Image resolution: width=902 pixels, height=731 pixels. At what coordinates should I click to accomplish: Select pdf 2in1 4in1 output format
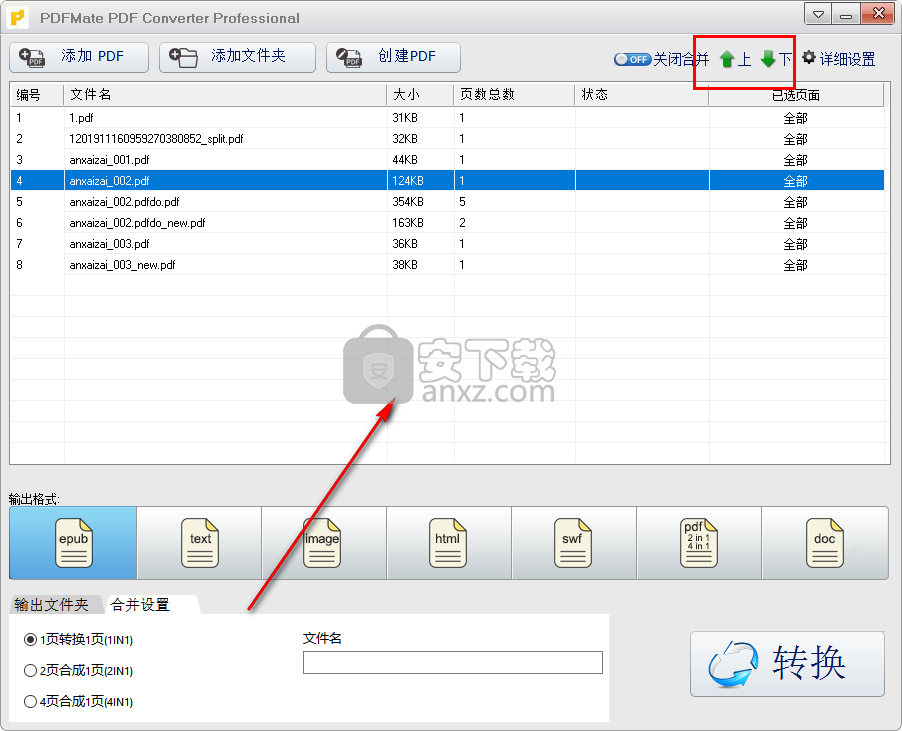[x=698, y=542]
